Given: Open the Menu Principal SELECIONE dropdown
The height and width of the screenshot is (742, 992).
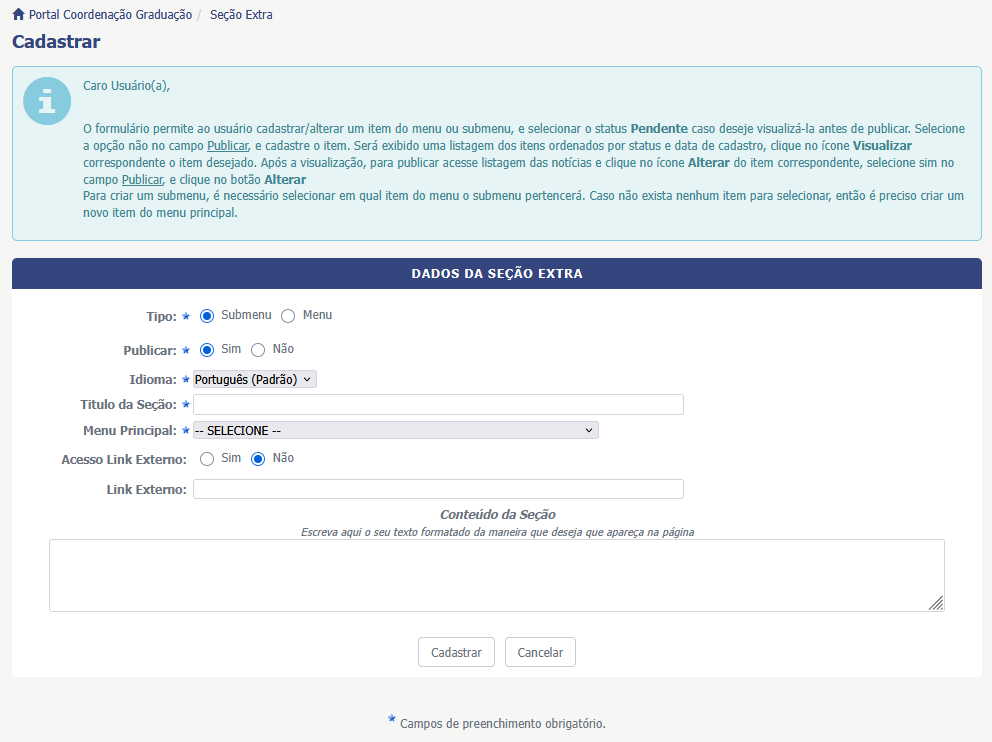Looking at the screenshot, I should [x=395, y=430].
